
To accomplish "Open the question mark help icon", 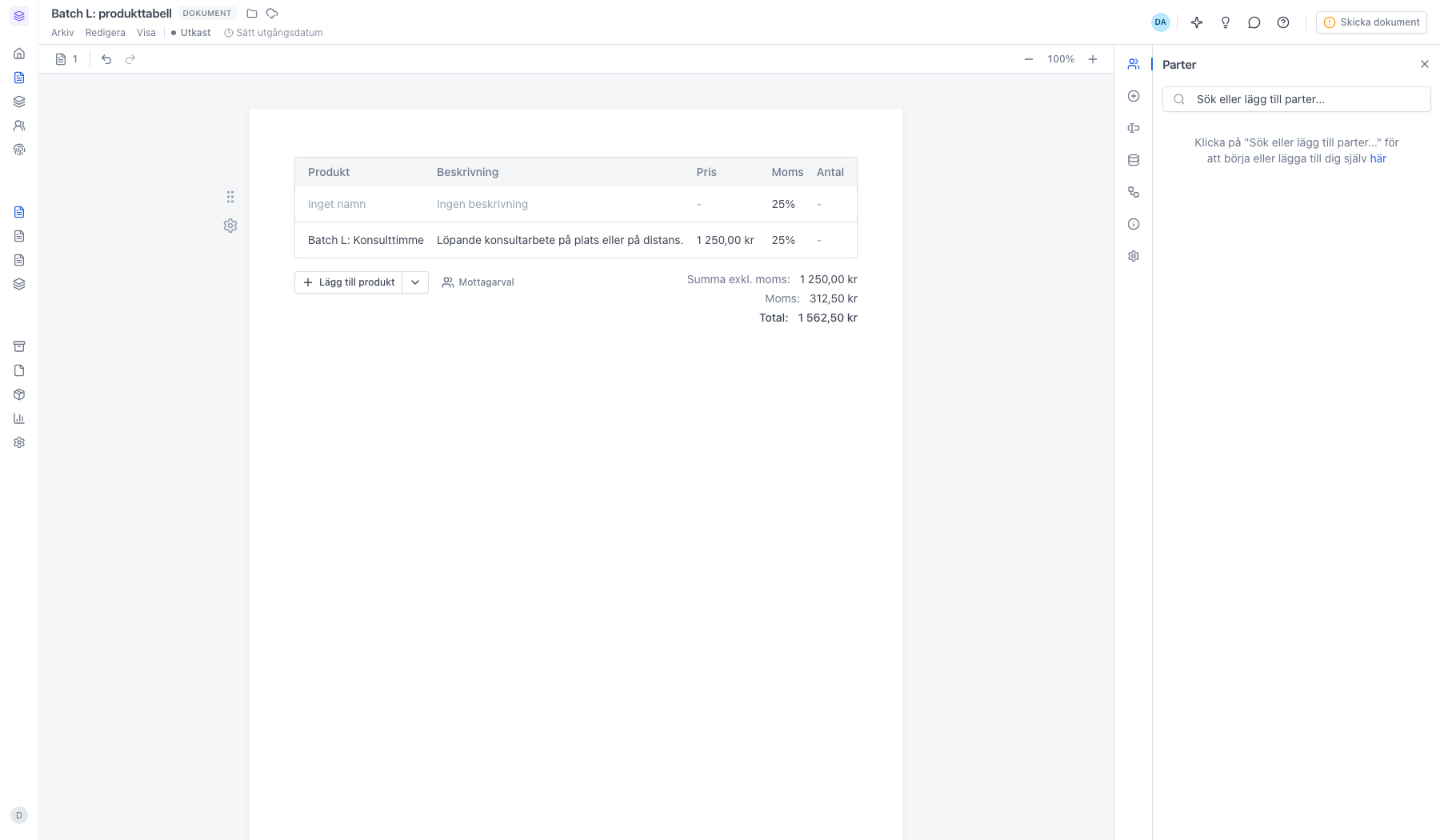I will [1283, 22].
